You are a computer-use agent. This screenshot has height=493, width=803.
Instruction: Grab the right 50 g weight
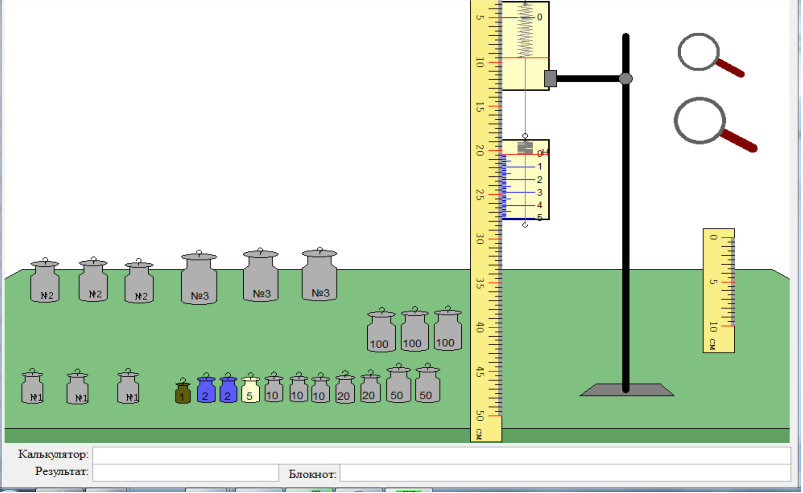[x=428, y=383]
